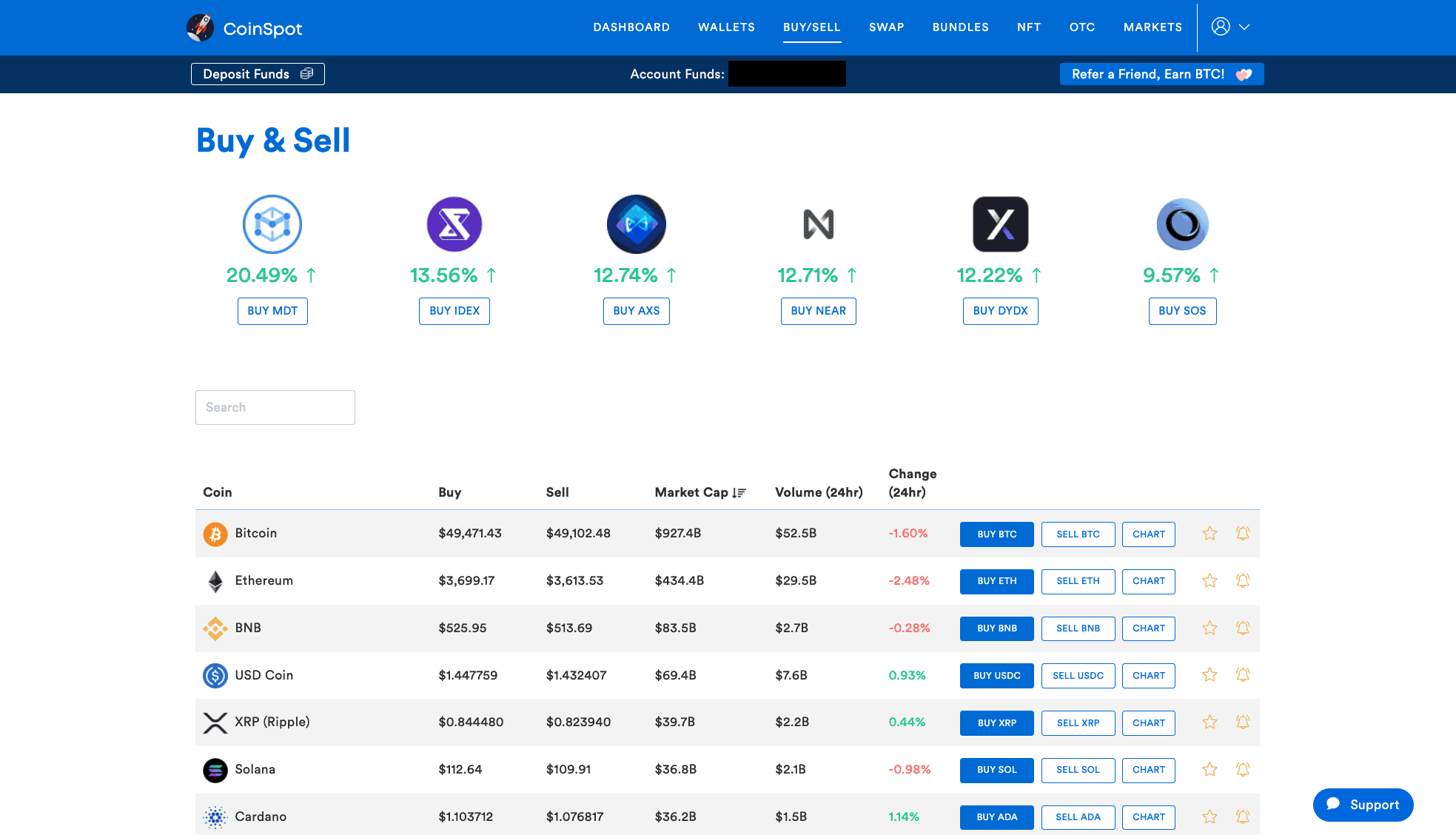Navigate to Bundles
The height and width of the screenshot is (835, 1456).
960,27
